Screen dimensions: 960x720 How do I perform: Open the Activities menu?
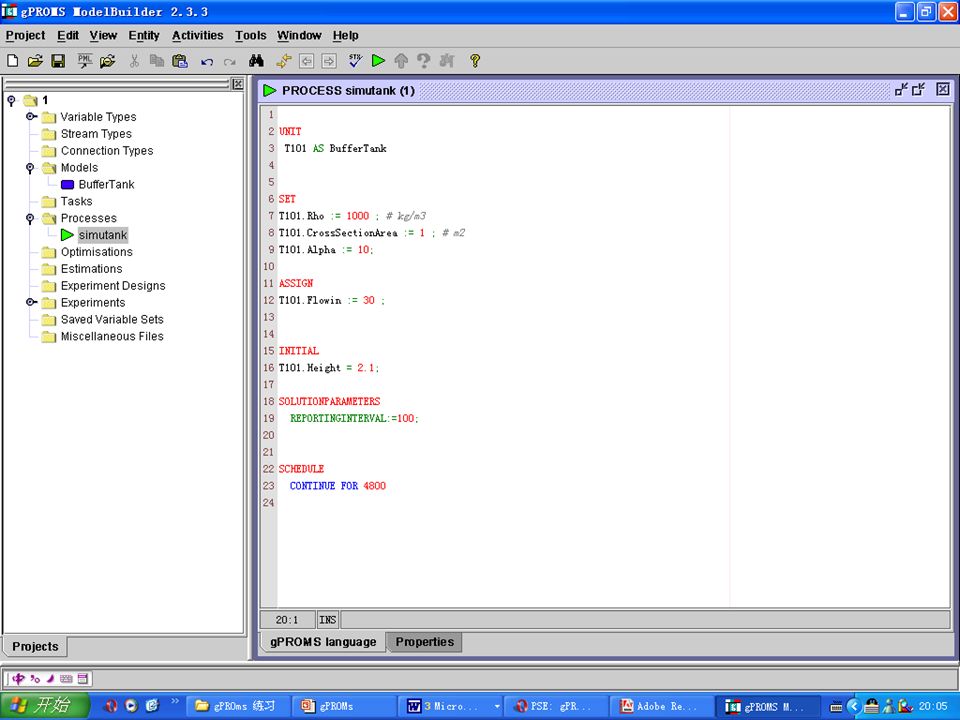coord(197,36)
